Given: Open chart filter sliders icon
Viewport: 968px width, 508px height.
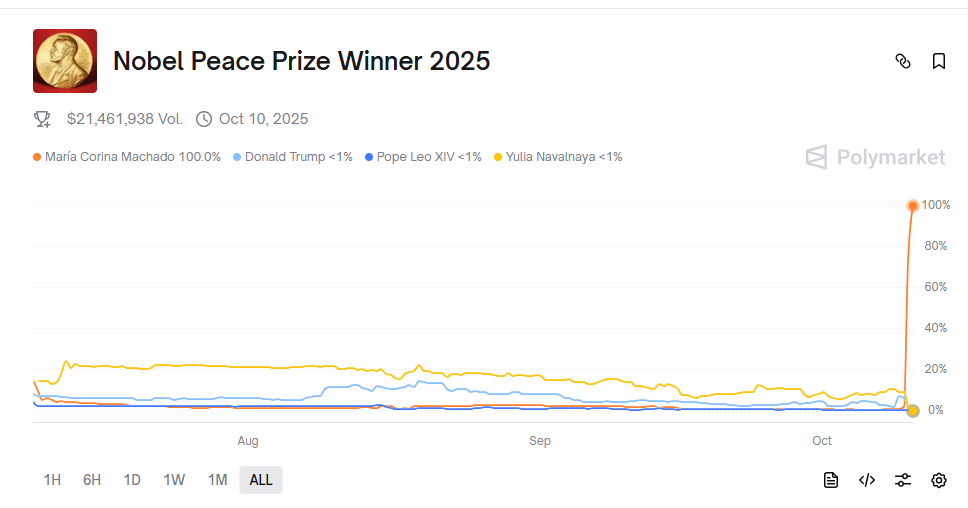Looking at the screenshot, I should click(x=903, y=480).
